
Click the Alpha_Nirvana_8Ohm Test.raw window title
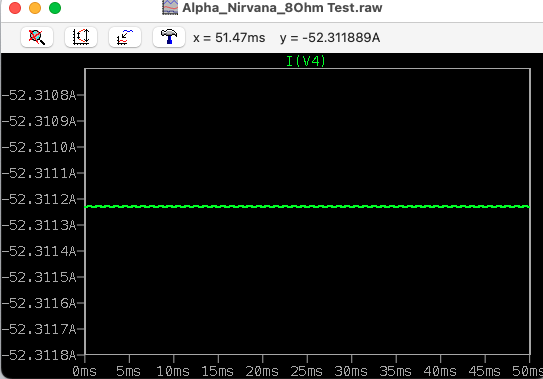[x=282, y=8]
